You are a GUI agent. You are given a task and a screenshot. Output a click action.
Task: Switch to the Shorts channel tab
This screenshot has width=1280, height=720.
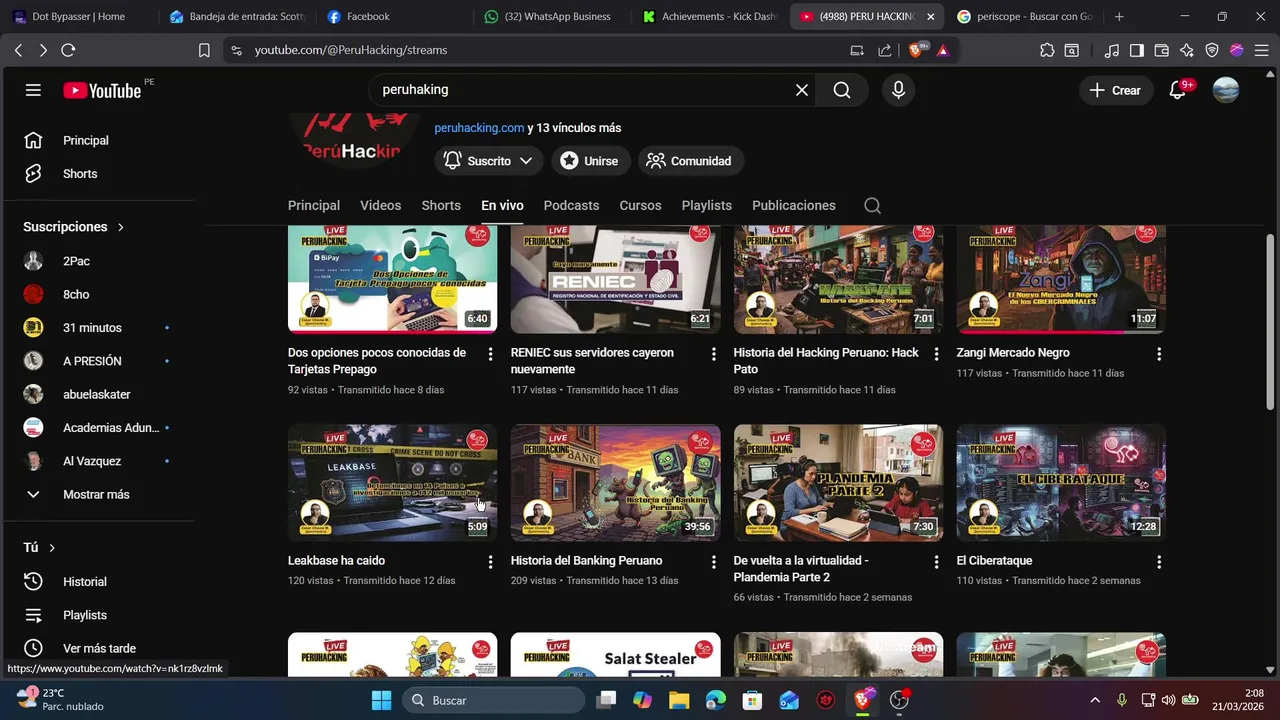(441, 205)
